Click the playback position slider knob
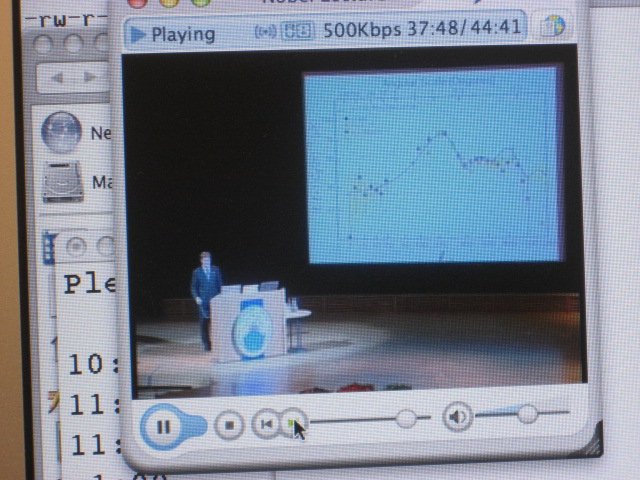Screen dimensions: 640x480 [x=406, y=419]
